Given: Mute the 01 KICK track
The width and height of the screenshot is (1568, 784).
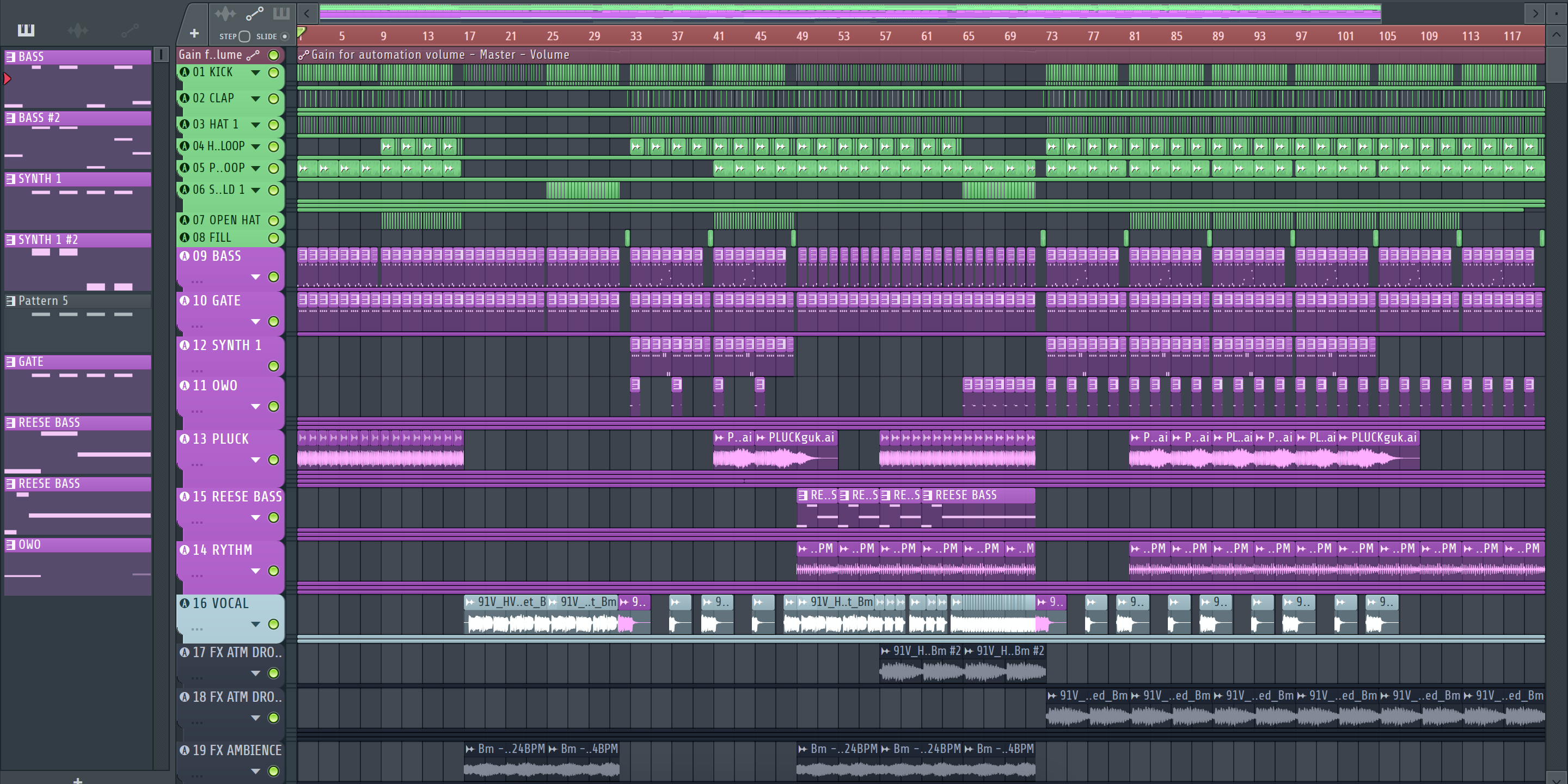Looking at the screenshot, I should pyautogui.click(x=274, y=72).
